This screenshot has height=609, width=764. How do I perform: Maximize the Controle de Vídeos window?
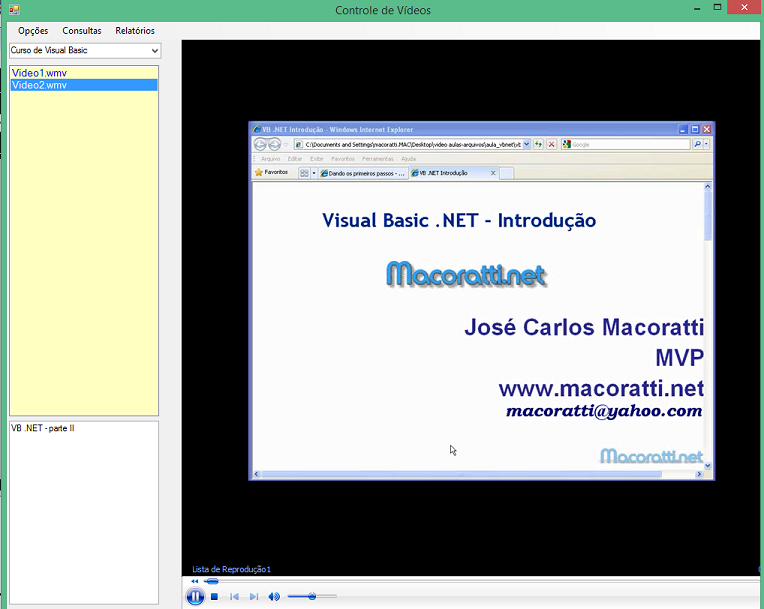717,7
